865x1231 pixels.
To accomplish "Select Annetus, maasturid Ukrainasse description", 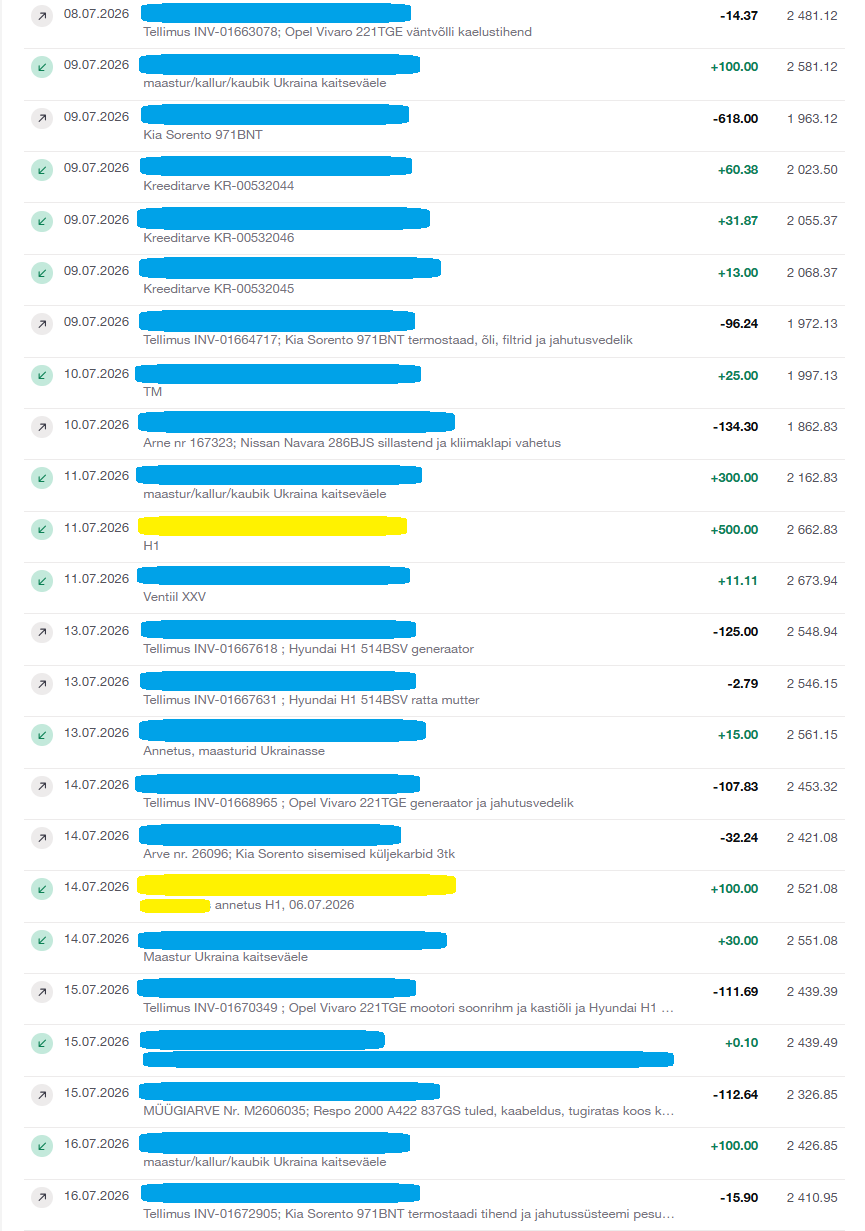I will tap(234, 751).
